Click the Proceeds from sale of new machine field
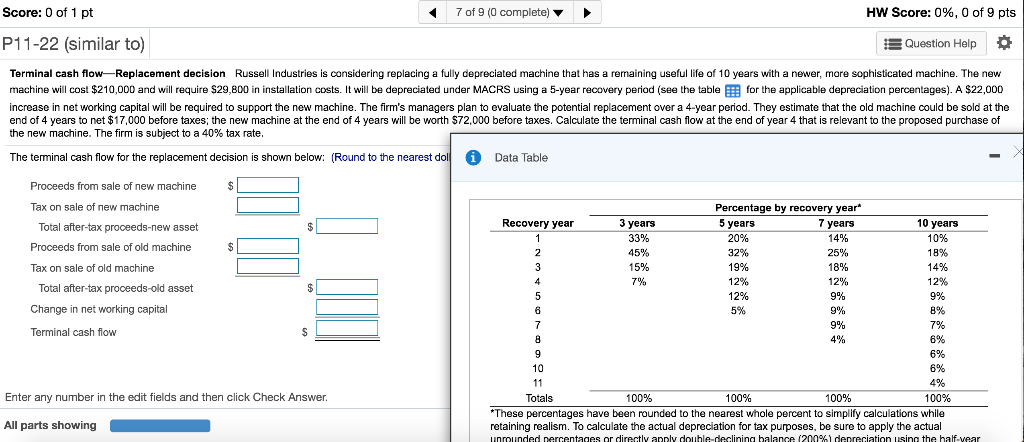Image resolution: width=1024 pixels, height=442 pixels. tap(268, 185)
